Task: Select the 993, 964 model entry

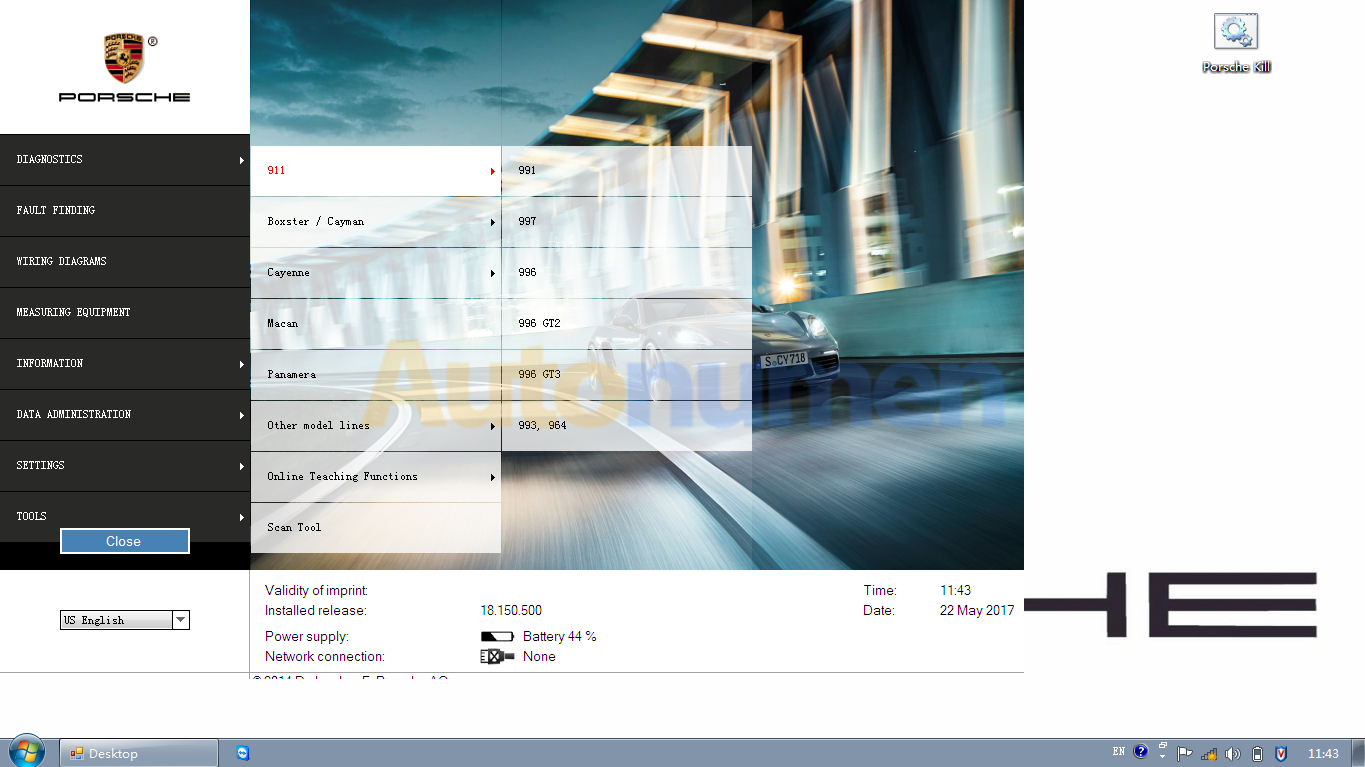Action: point(626,426)
